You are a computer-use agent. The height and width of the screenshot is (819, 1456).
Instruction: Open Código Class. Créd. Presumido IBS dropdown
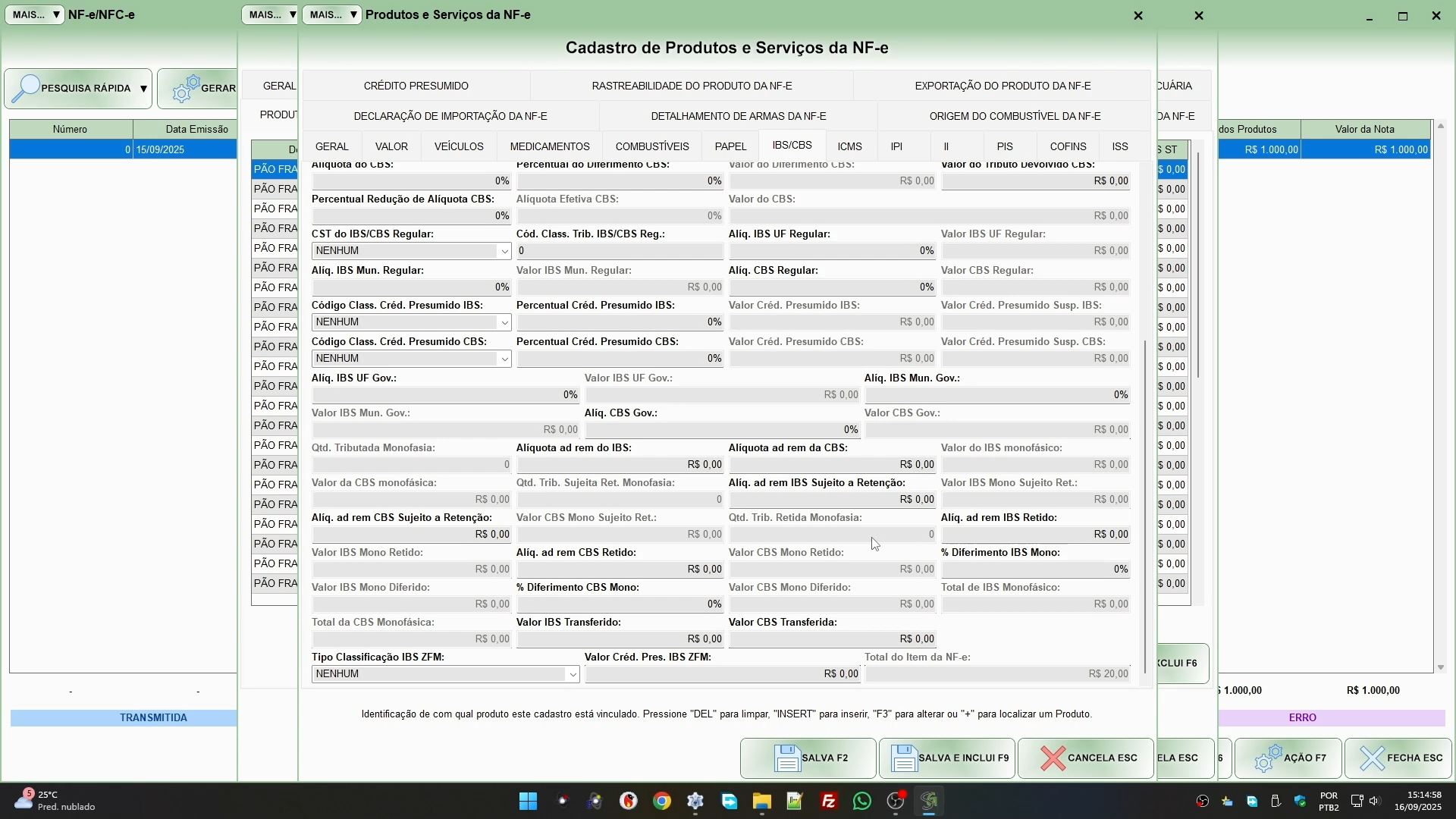point(504,323)
